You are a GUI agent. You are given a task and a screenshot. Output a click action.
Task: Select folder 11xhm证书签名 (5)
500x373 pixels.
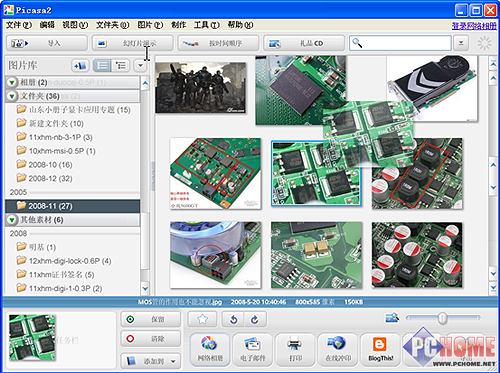pos(55,274)
